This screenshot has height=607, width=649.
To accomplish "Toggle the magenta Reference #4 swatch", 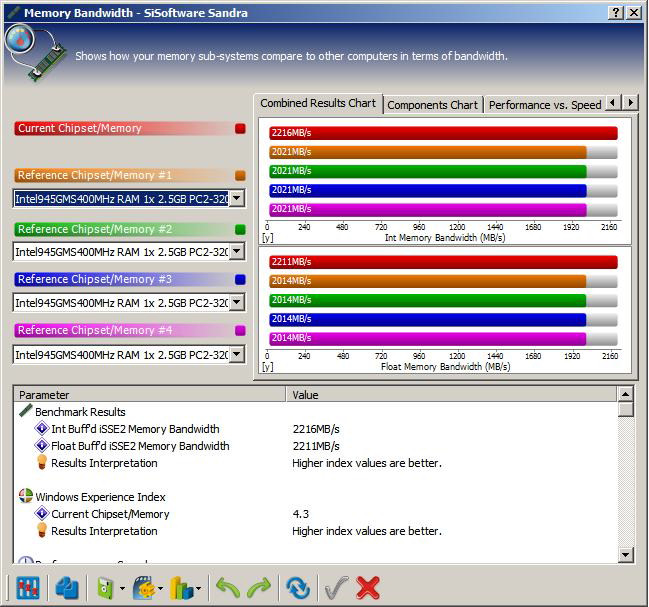I will (x=240, y=331).
